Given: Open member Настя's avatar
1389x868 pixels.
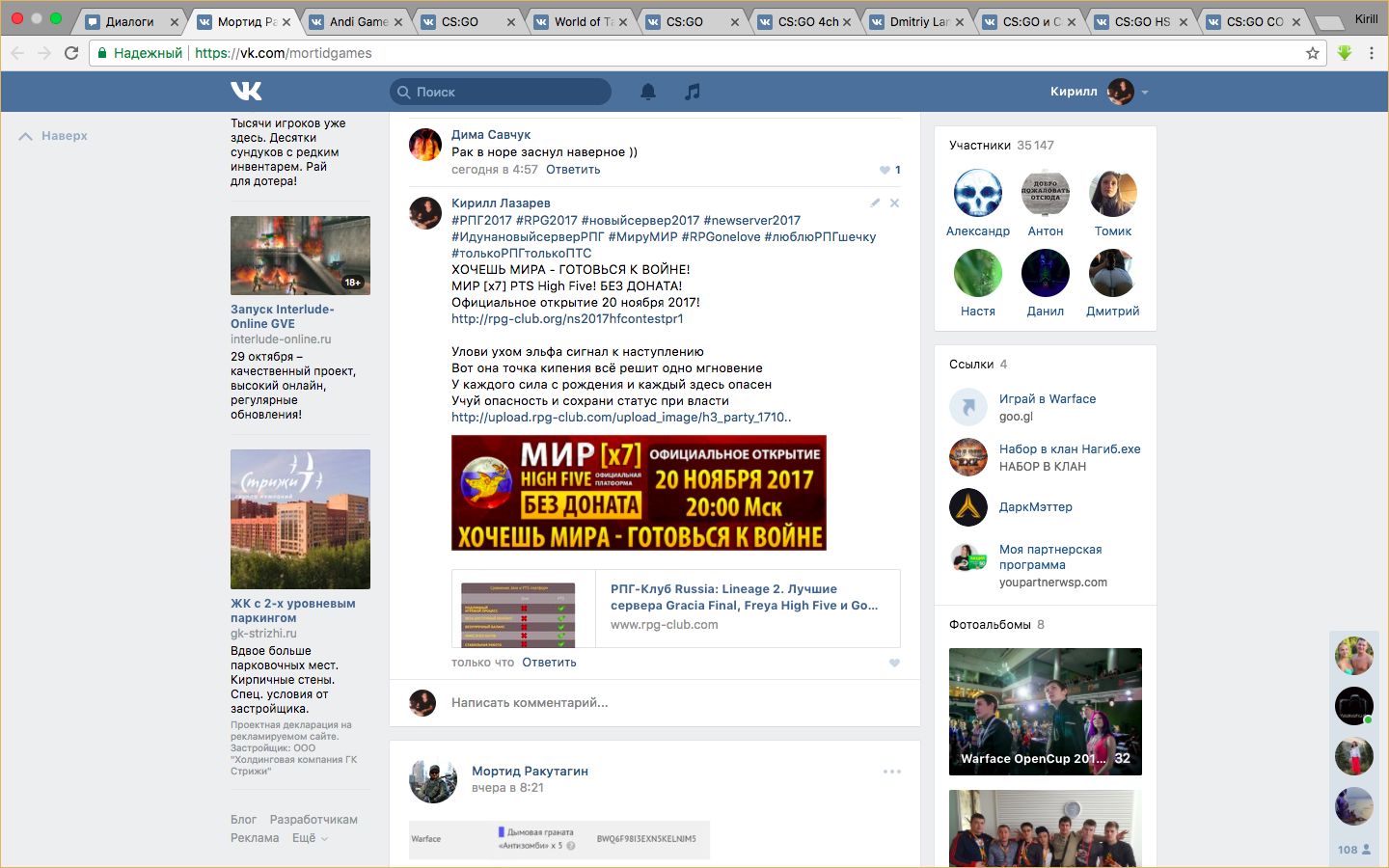Looking at the screenshot, I should click(x=978, y=273).
